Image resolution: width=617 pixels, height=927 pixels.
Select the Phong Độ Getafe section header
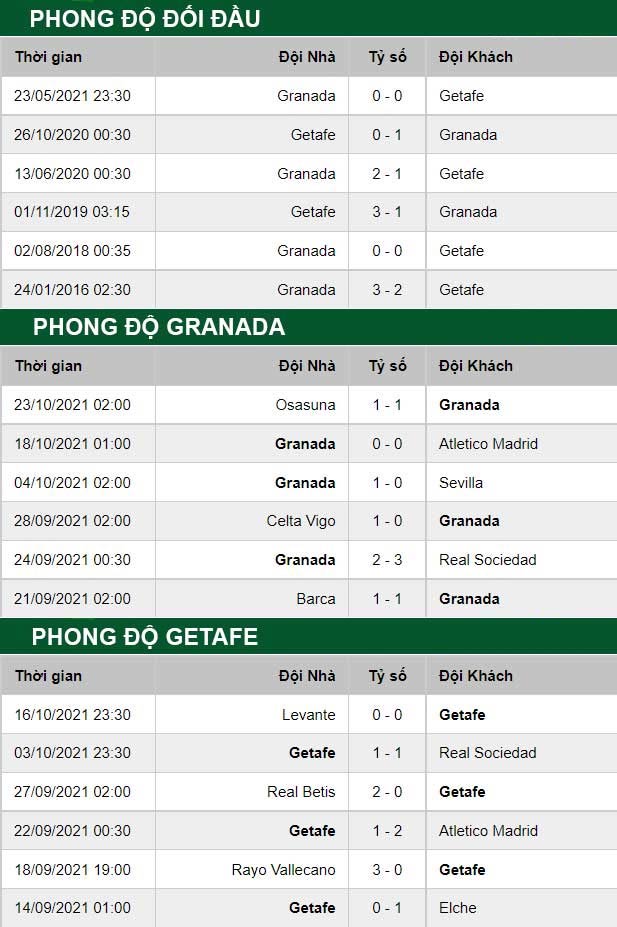click(x=145, y=637)
